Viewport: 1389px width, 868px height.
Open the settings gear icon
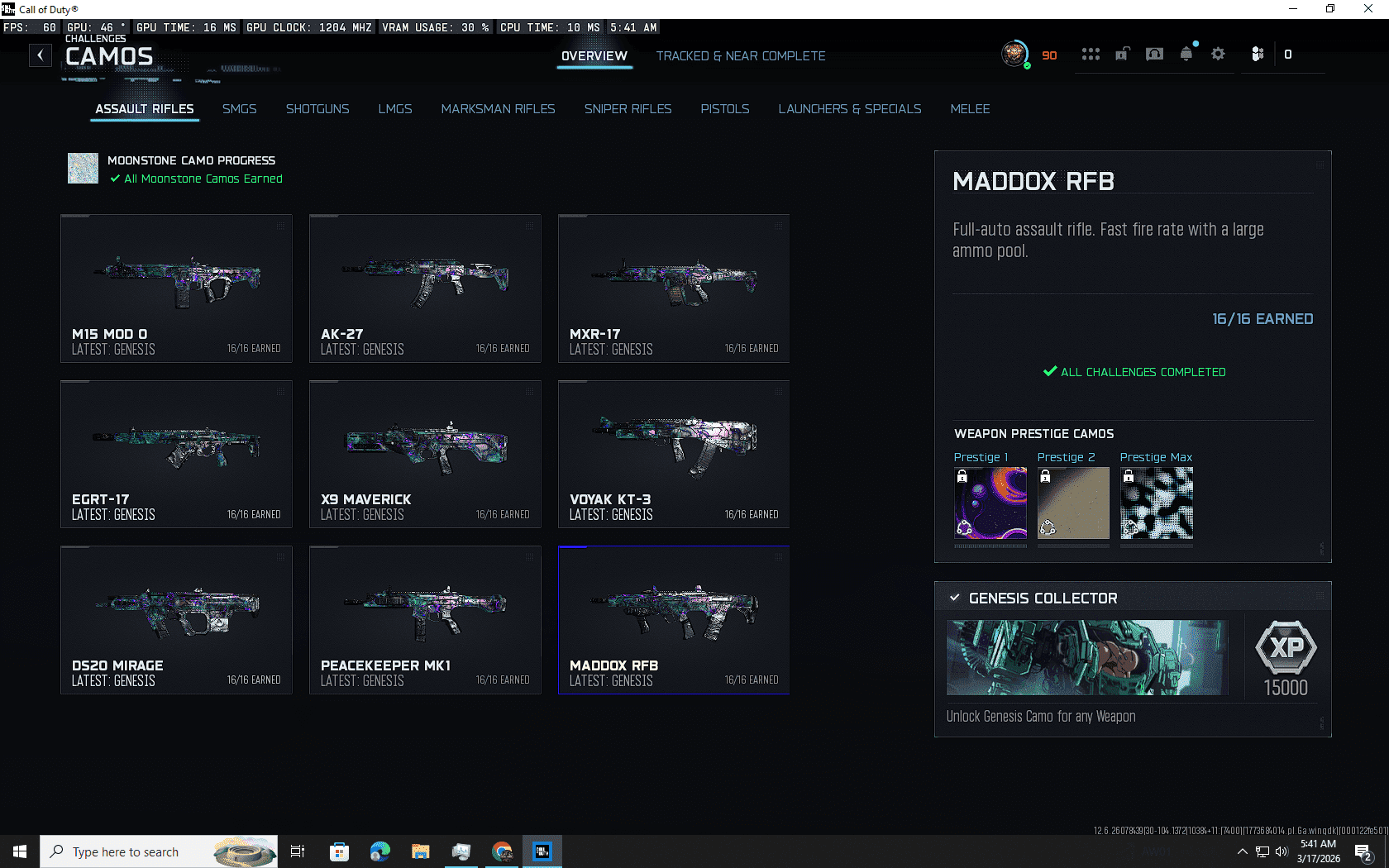click(x=1218, y=55)
